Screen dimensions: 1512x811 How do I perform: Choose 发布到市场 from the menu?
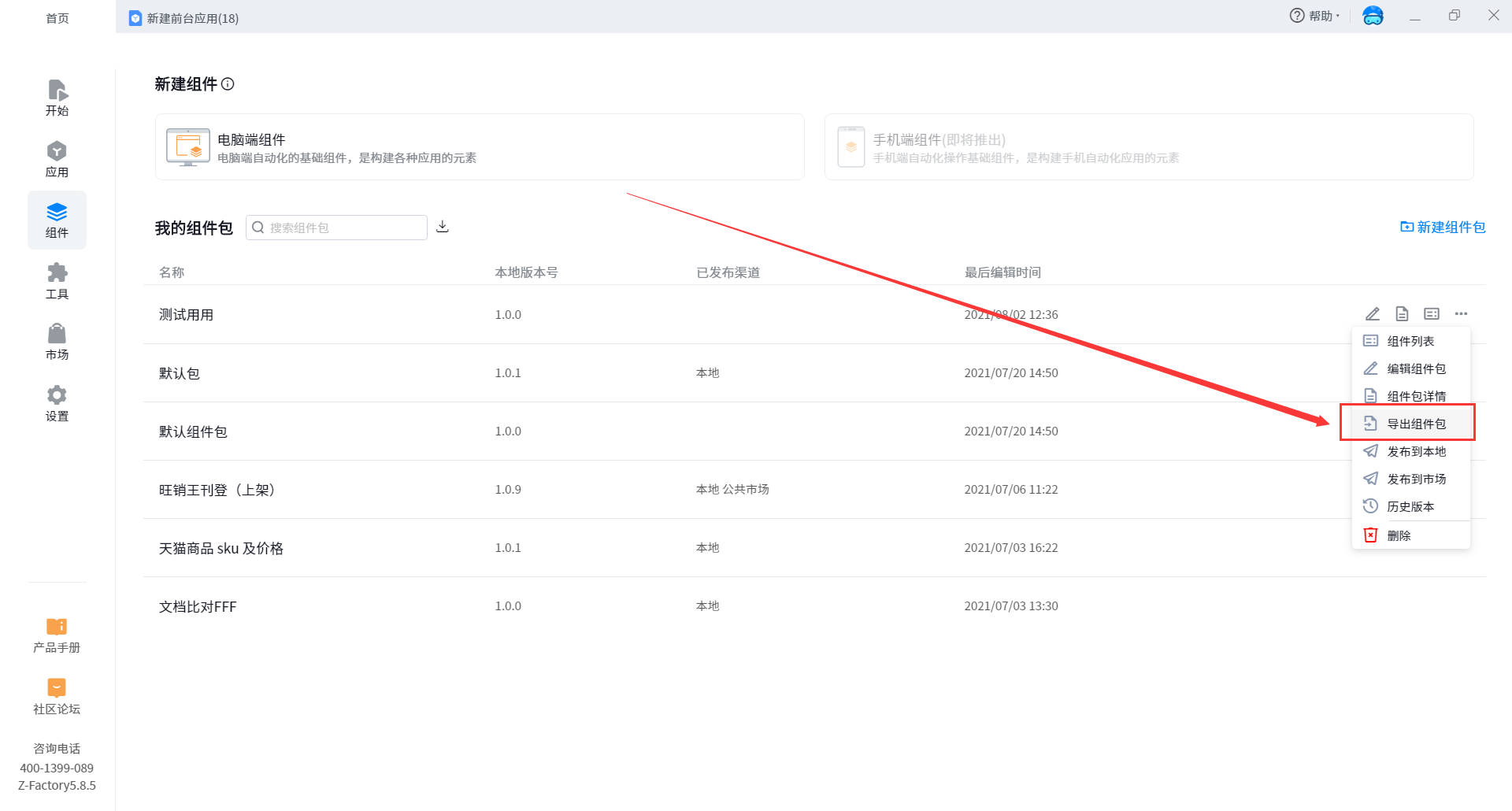pyautogui.click(x=1416, y=479)
